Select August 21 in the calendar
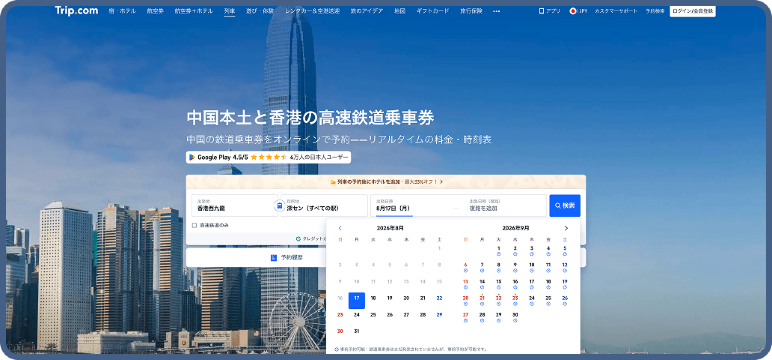The width and height of the screenshot is (772, 360). click(x=422, y=298)
